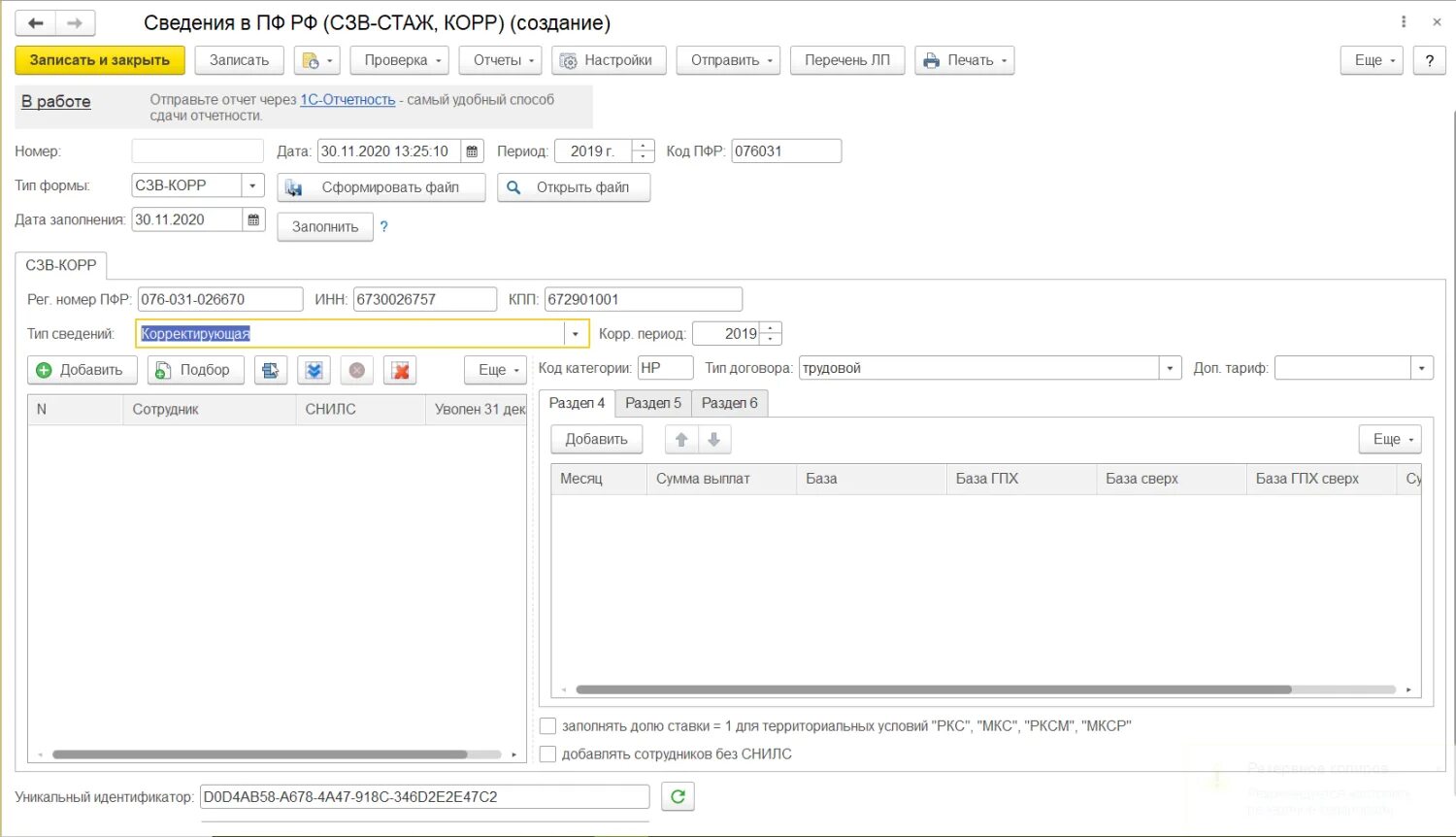The width and height of the screenshot is (1456, 837).
Task: Click the grey round cancel icon
Action: pos(357,370)
